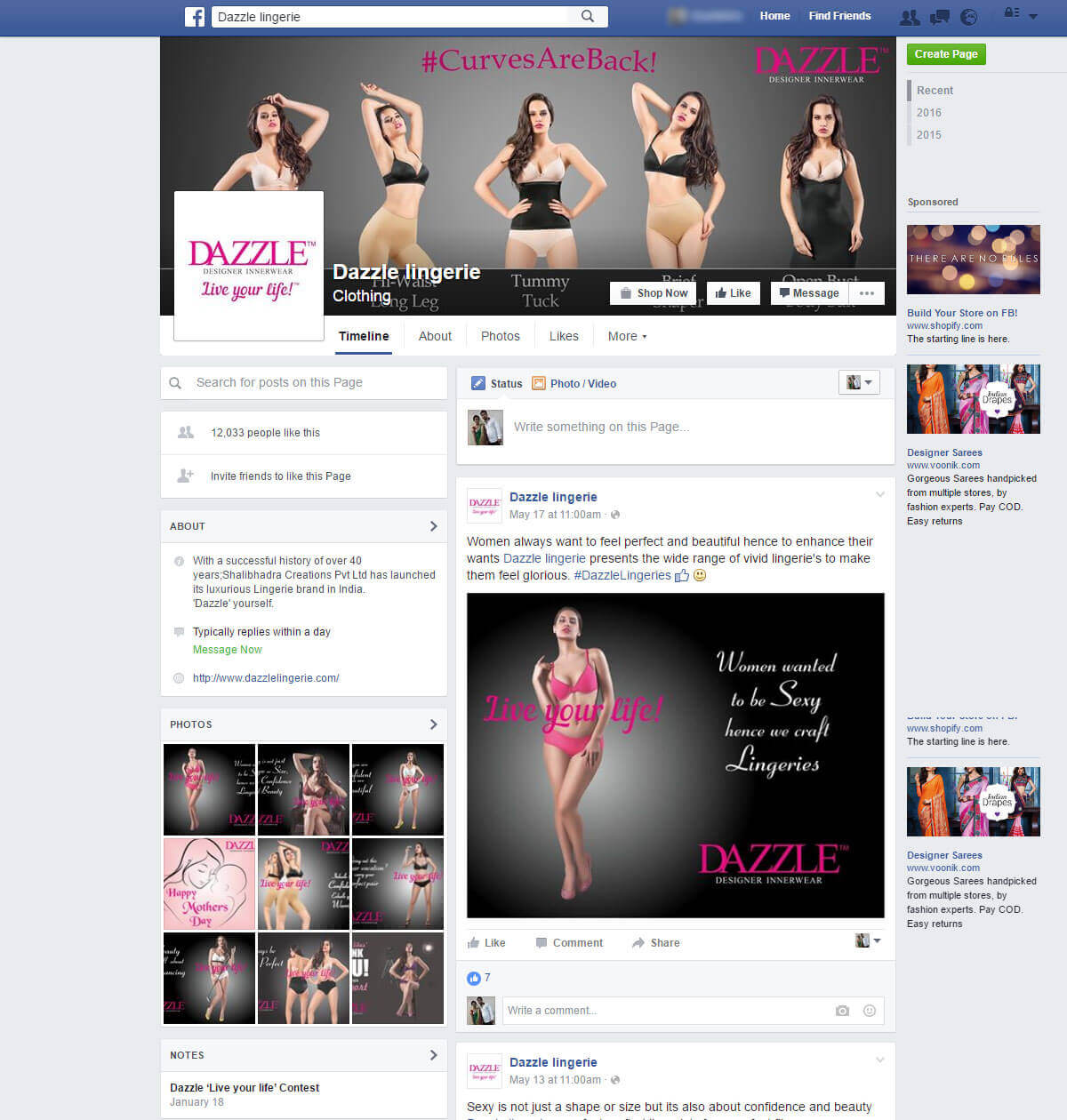
Task: Switch to the Photos tab
Action: tap(501, 336)
